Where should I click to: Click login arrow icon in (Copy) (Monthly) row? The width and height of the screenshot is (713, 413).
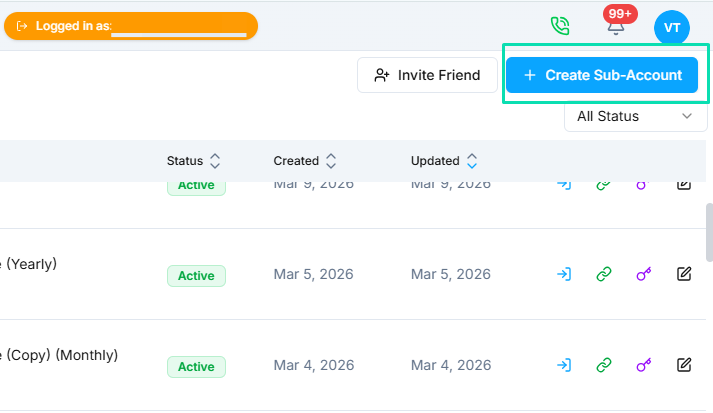[x=564, y=365]
